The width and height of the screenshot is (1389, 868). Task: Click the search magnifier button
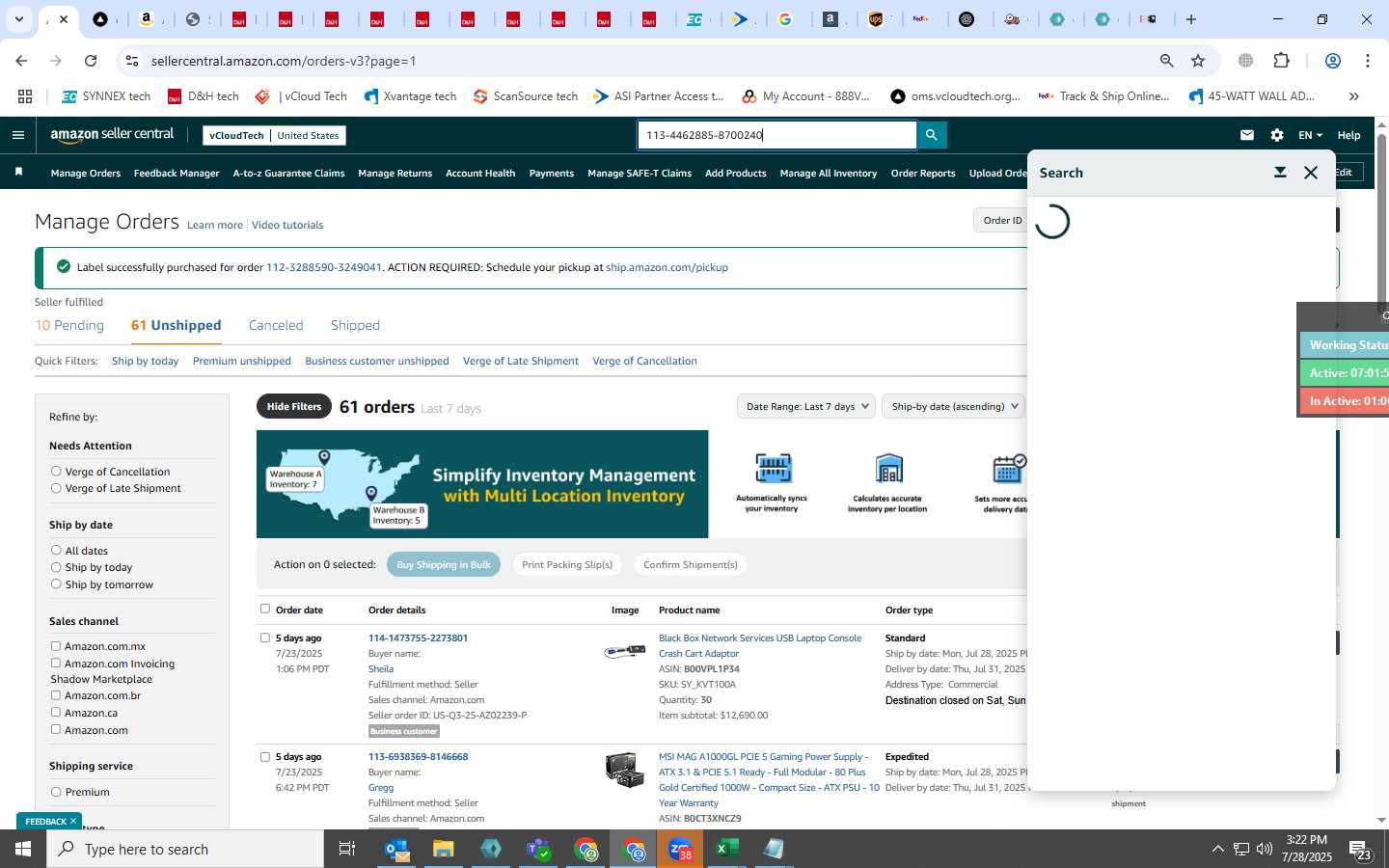[x=932, y=135]
